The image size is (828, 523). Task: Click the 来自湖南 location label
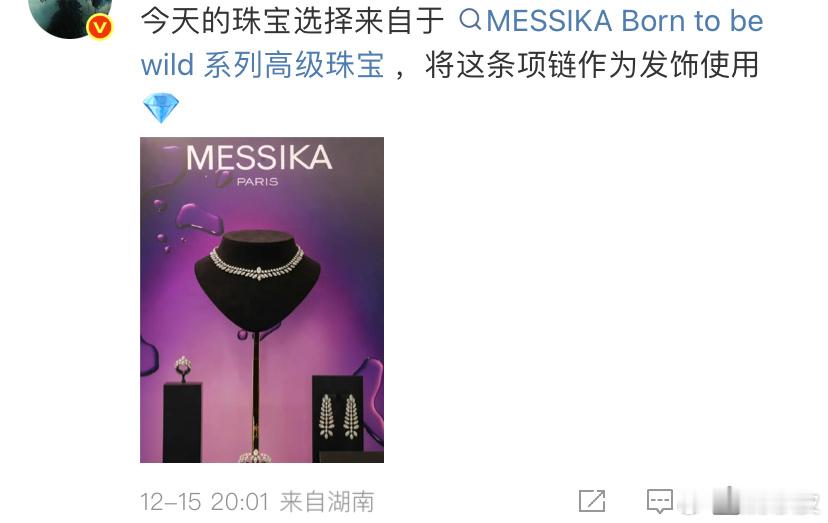(327, 501)
